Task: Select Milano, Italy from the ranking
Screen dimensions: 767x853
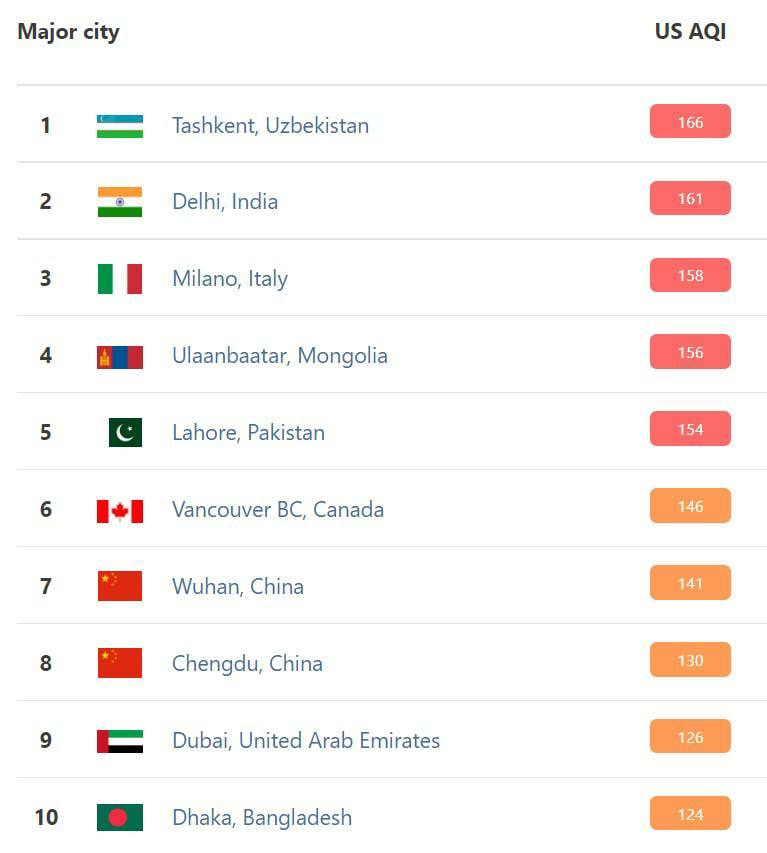Action: 230,279
